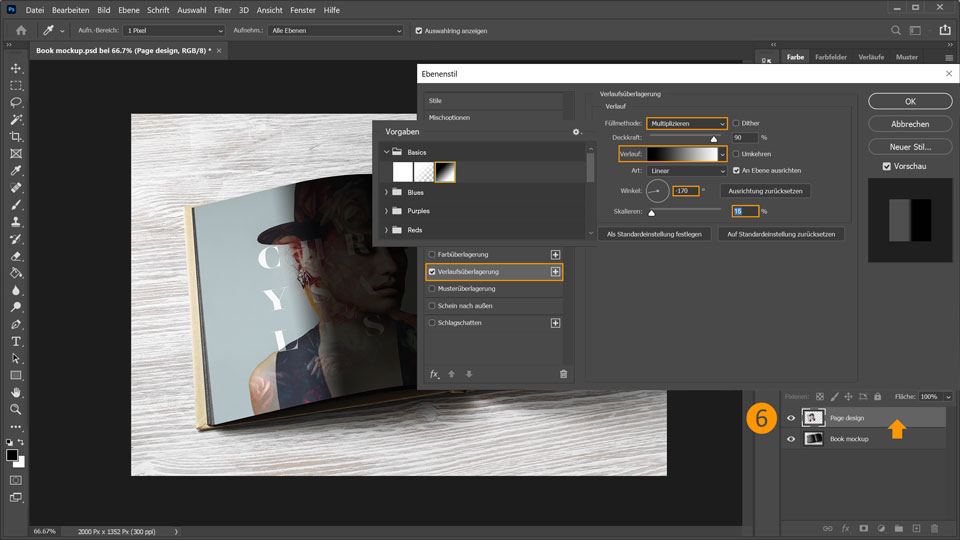The height and width of the screenshot is (540, 960).
Task: Click the trash icon in Ebenenstil dialog
Action: 563,374
